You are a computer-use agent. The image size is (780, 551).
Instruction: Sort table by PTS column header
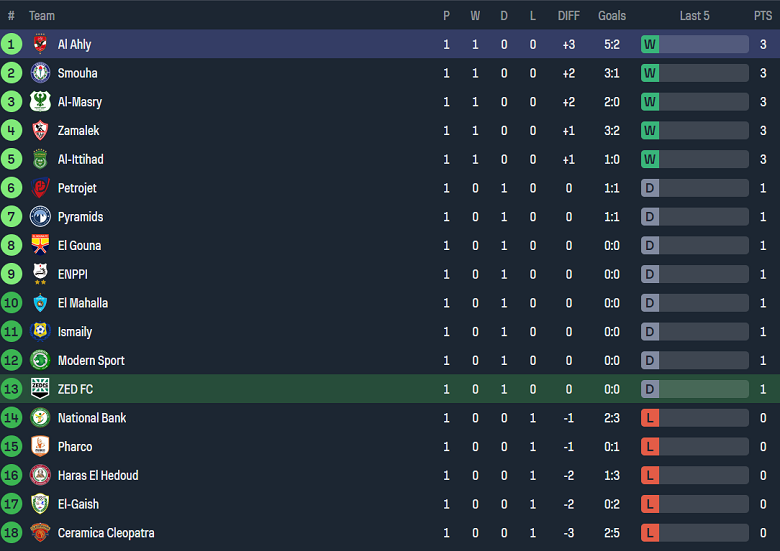(x=762, y=16)
